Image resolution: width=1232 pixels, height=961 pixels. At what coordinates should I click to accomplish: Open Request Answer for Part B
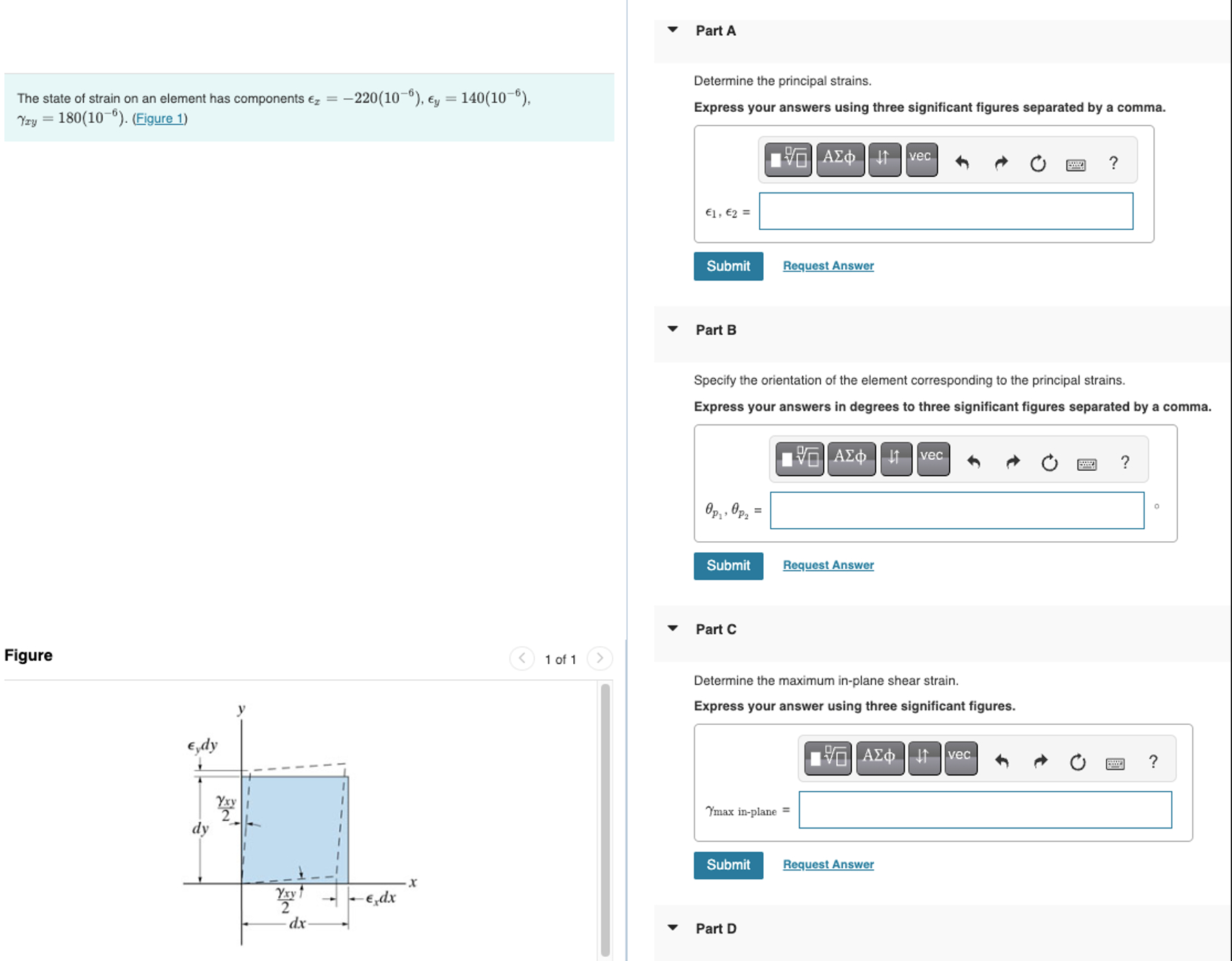coord(827,565)
